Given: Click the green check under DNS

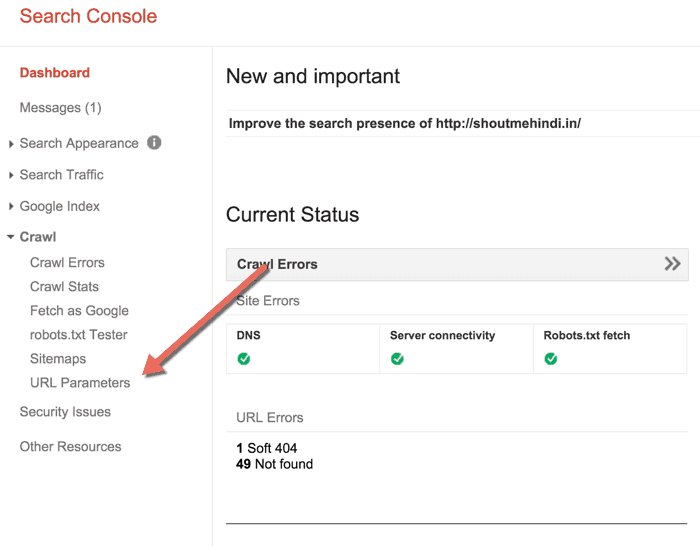Looking at the screenshot, I should point(244,358).
